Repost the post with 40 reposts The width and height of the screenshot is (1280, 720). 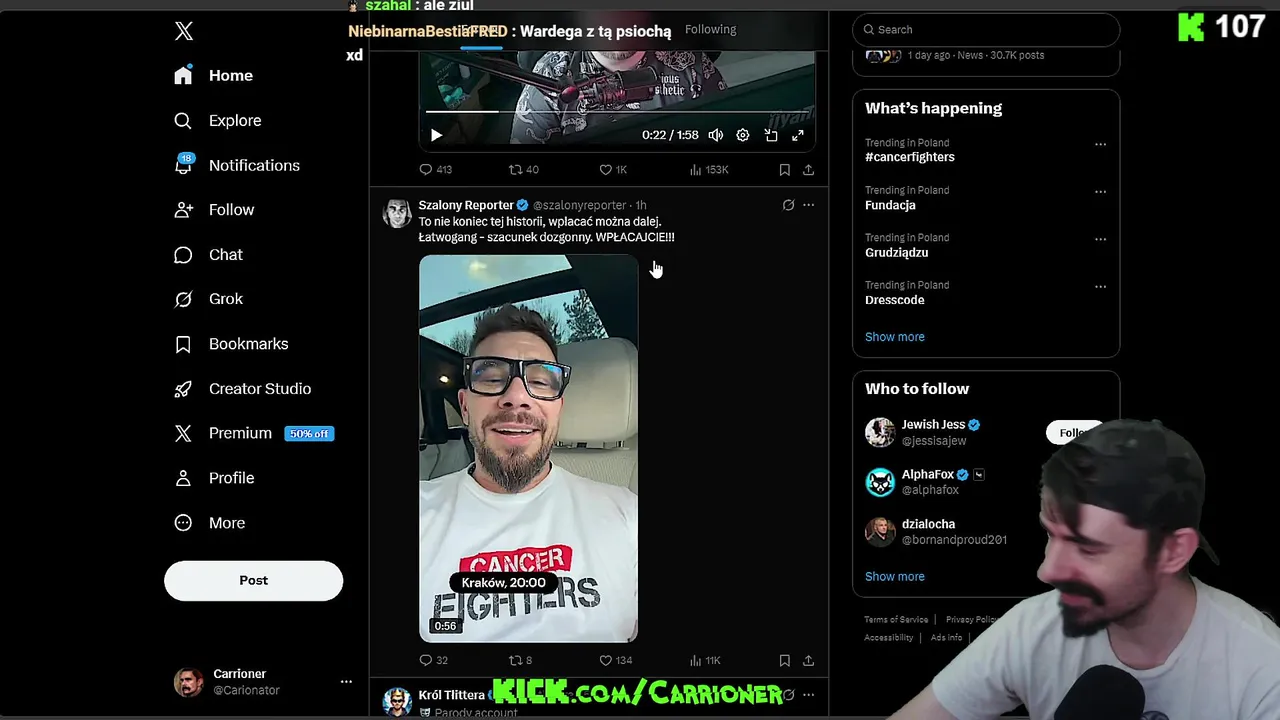pos(523,170)
